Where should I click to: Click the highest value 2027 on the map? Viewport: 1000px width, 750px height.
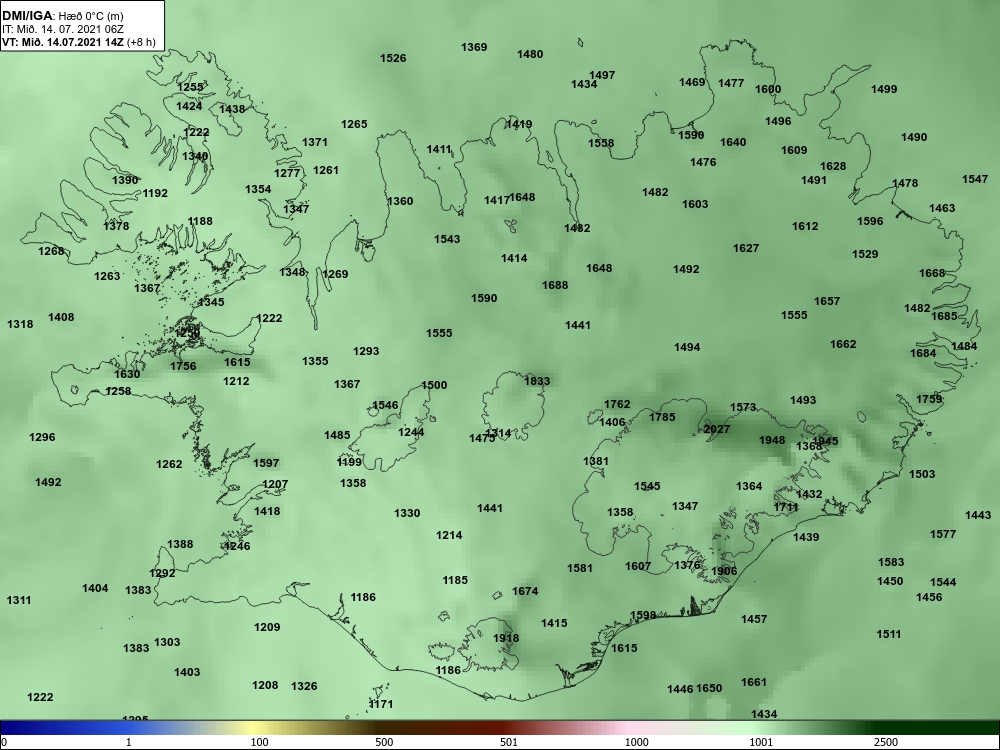tap(716, 429)
